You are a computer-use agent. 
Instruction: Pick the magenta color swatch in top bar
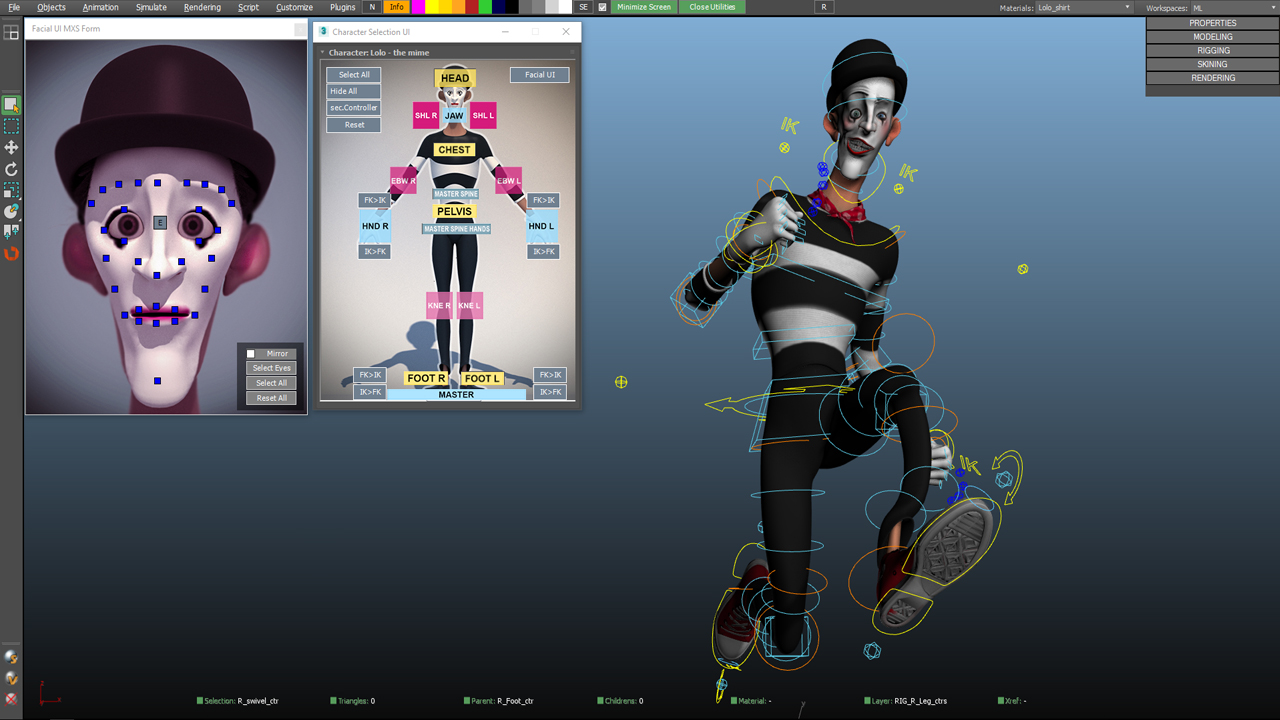point(418,7)
